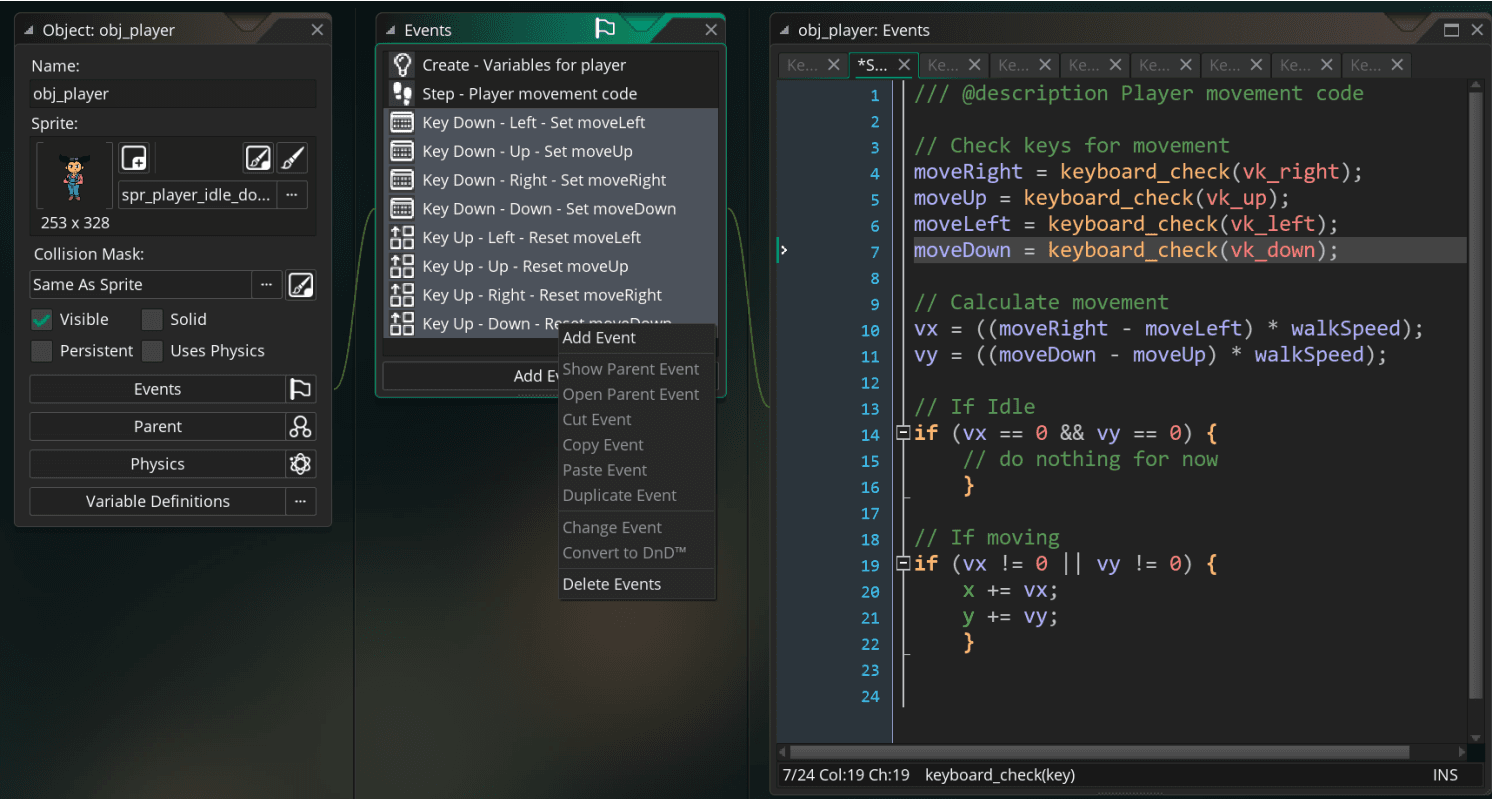
Task: Click the keyboard icon beside Key Down - Left
Action: click(401, 122)
